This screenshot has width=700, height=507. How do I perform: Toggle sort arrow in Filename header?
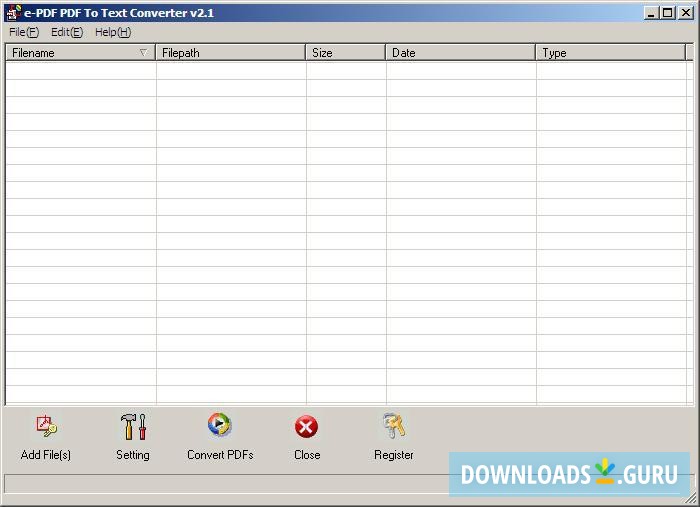pos(144,53)
